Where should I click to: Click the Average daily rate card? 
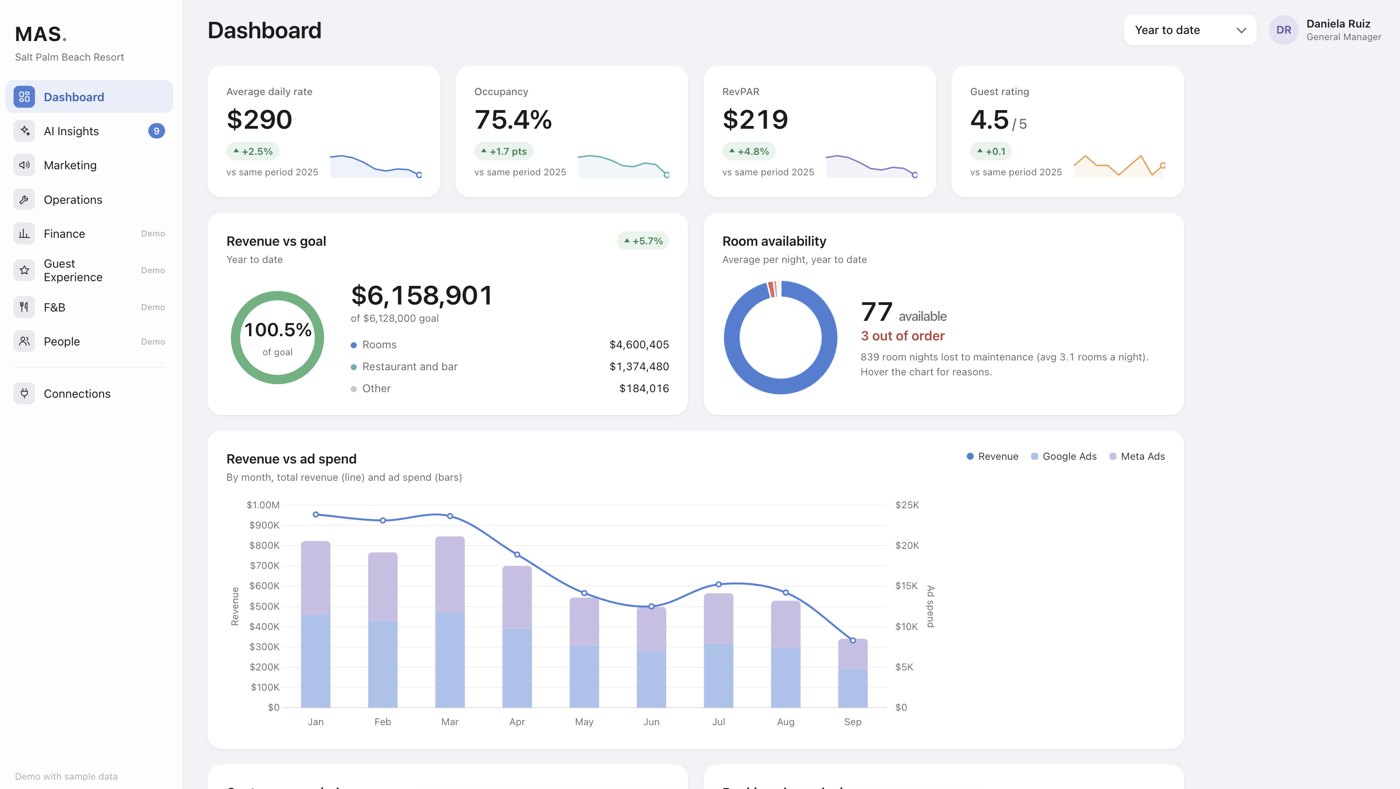point(324,131)
